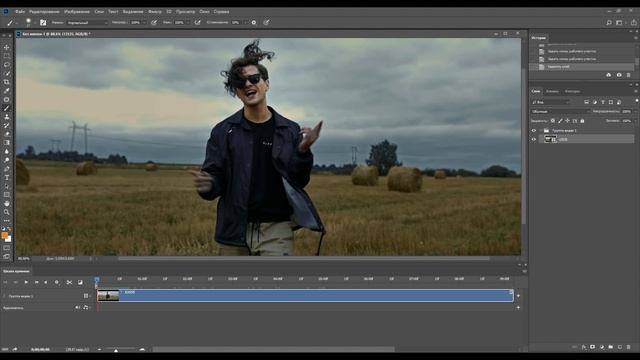This screenshot has width=640, height=360.
Task: Delete layer using Layers panel trash icon
Action: tap(629, 347)
